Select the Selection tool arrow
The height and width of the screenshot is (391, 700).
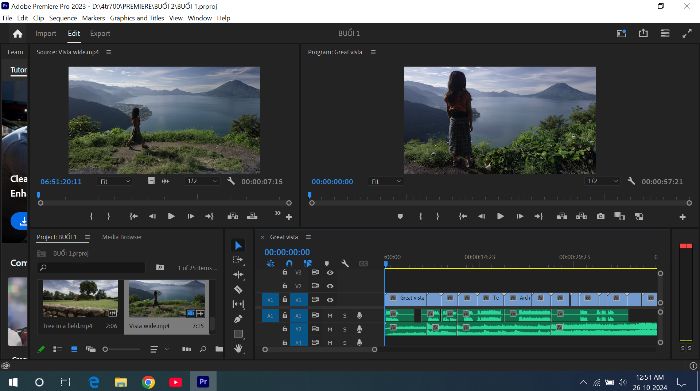(x=238, y=245)
